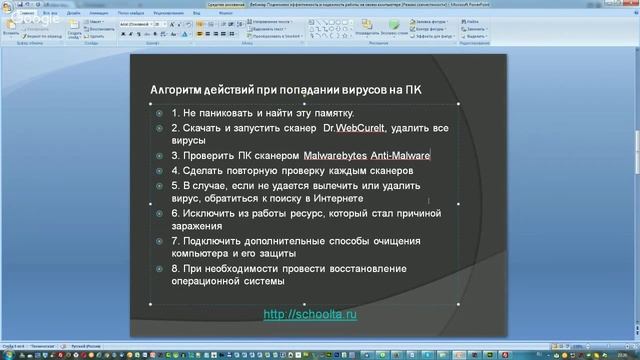Click the Delete slide (Удалить) button

[94, 36]
